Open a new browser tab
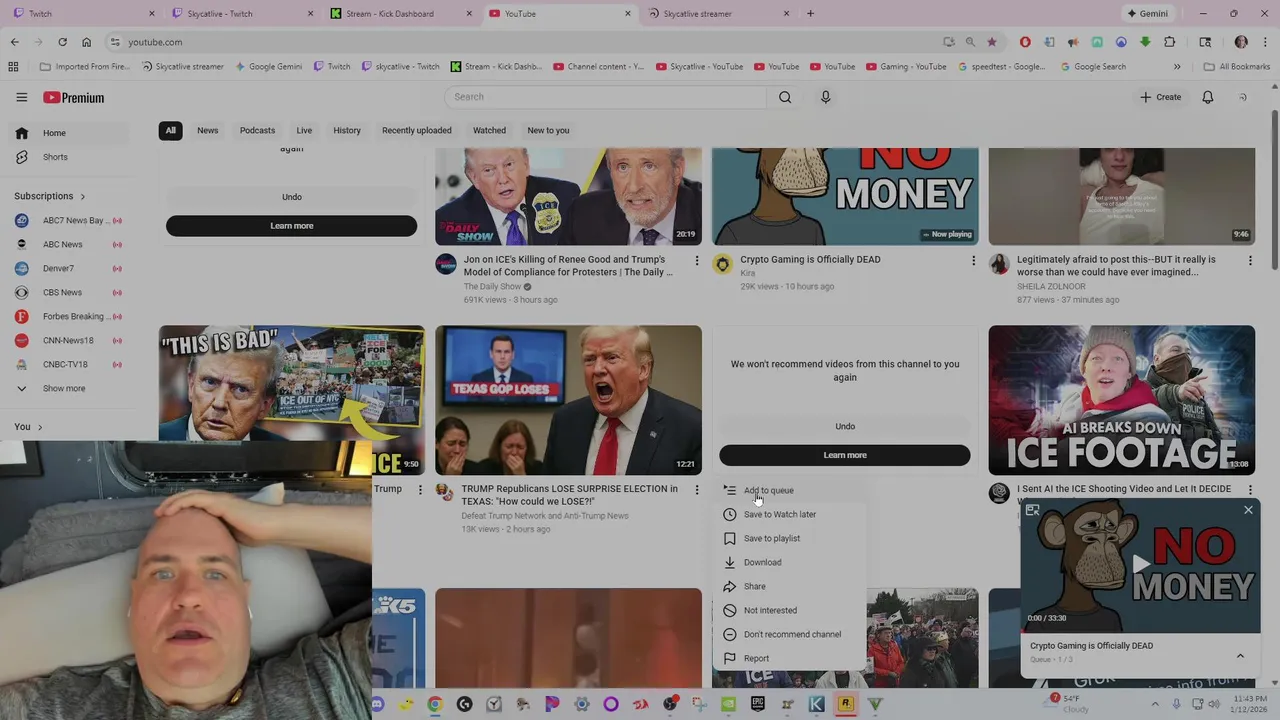This screenshot has height=720, width=1280. (x=810, y=13)
